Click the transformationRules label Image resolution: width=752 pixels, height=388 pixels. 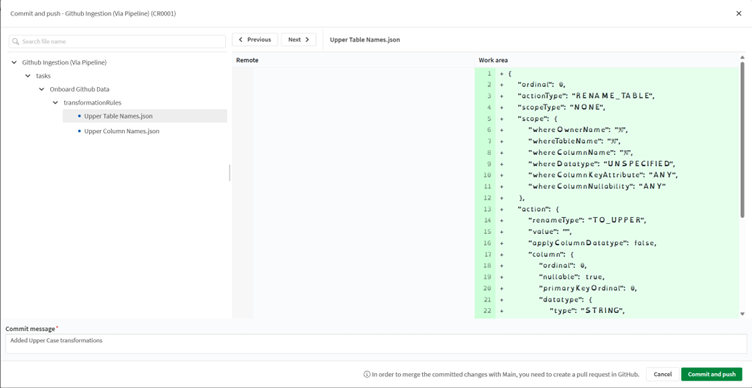coord(93,103)
